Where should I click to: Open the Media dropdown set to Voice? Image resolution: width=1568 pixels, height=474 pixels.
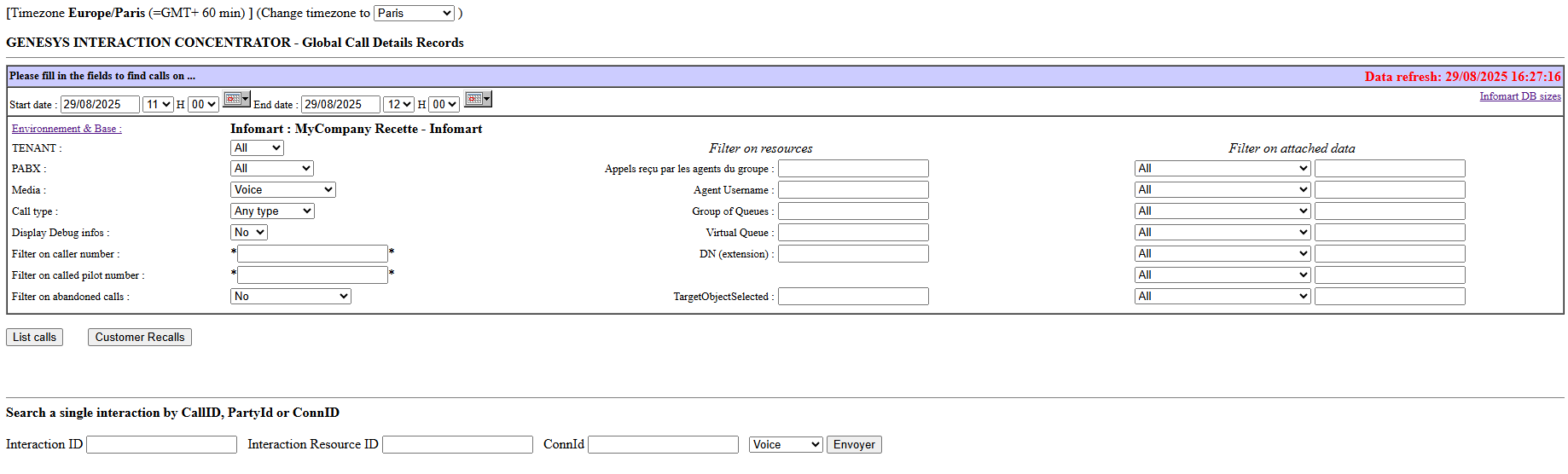[282, 190]
